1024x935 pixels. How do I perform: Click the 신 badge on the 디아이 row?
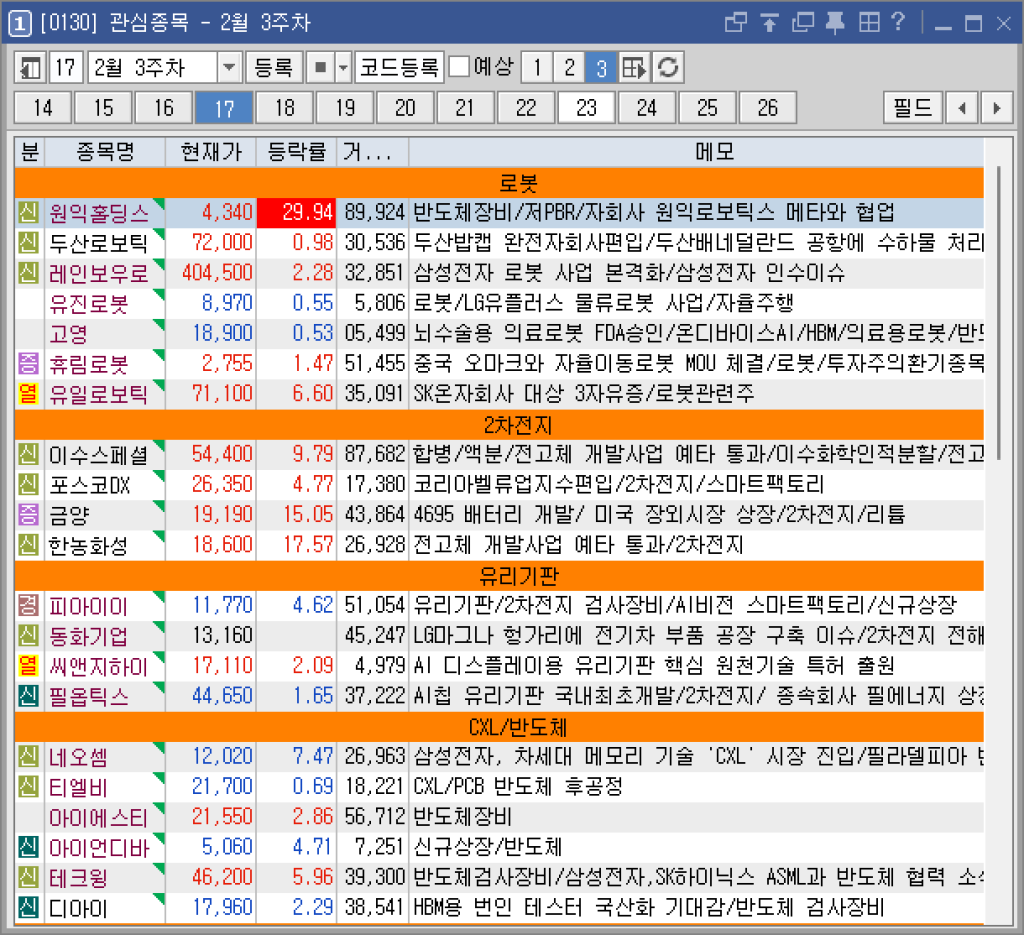[28, 908]
